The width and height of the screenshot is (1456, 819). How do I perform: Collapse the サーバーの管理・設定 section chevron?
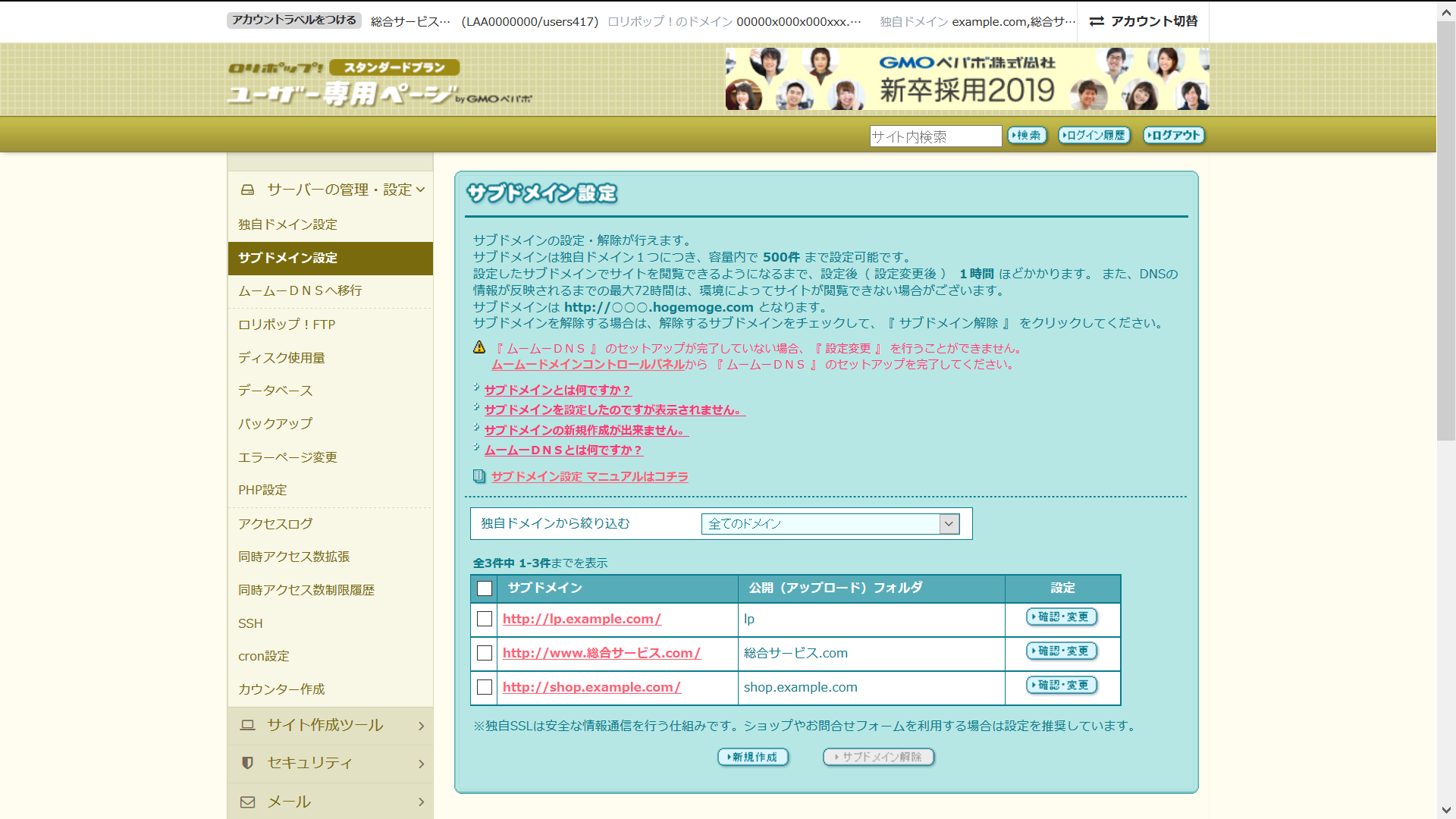(x=420, y=190)
